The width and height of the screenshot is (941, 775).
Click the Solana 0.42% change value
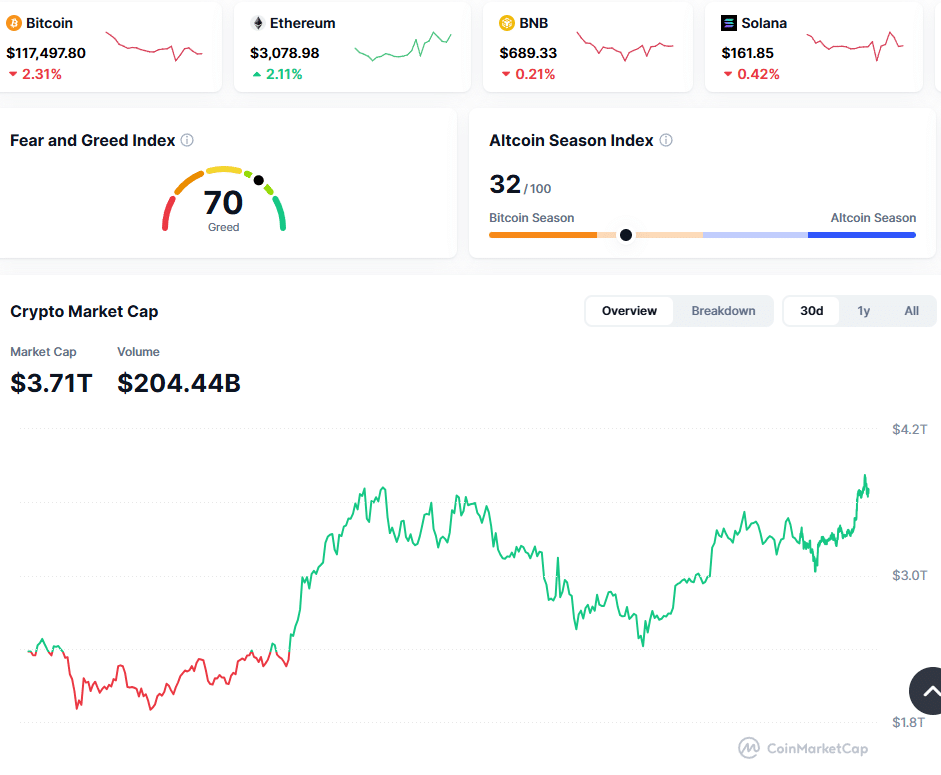click(759, 74)
